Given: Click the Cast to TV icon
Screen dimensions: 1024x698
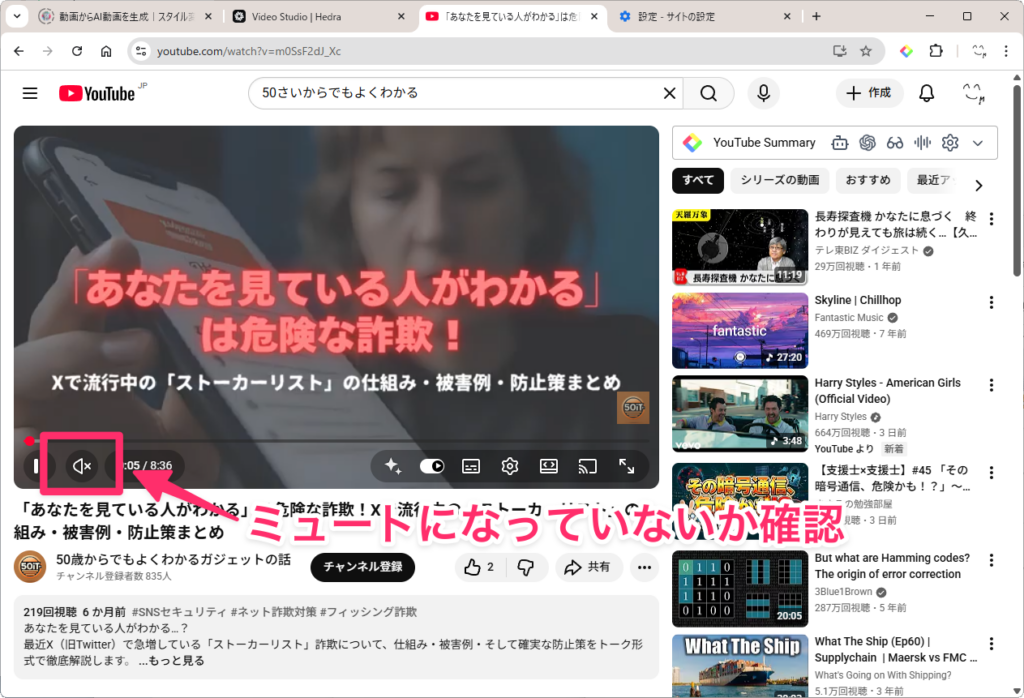Looking at the screenshot, I should click(588, 466).
